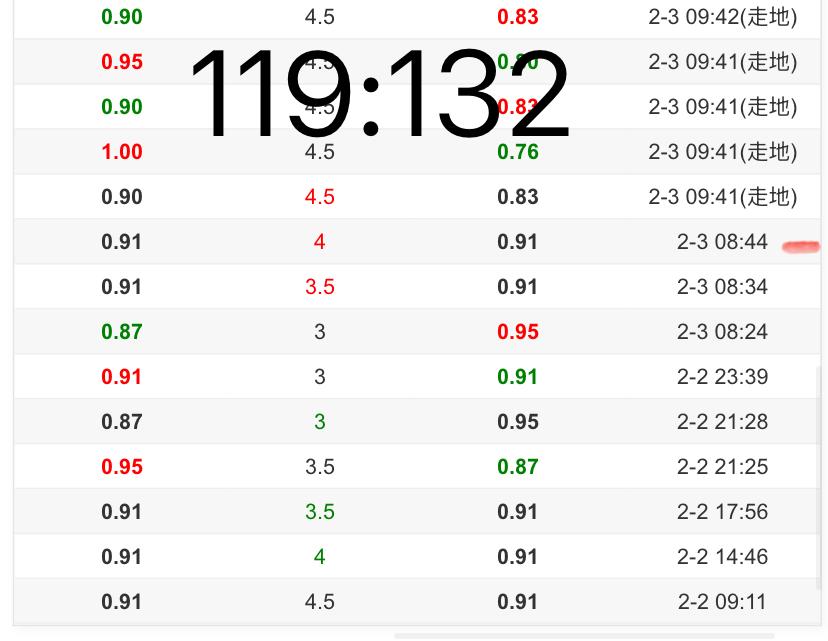Select the 2-3 08:44 timestamp
The width and height of the screenshot is (828, 641).
[x=722, y=242]
